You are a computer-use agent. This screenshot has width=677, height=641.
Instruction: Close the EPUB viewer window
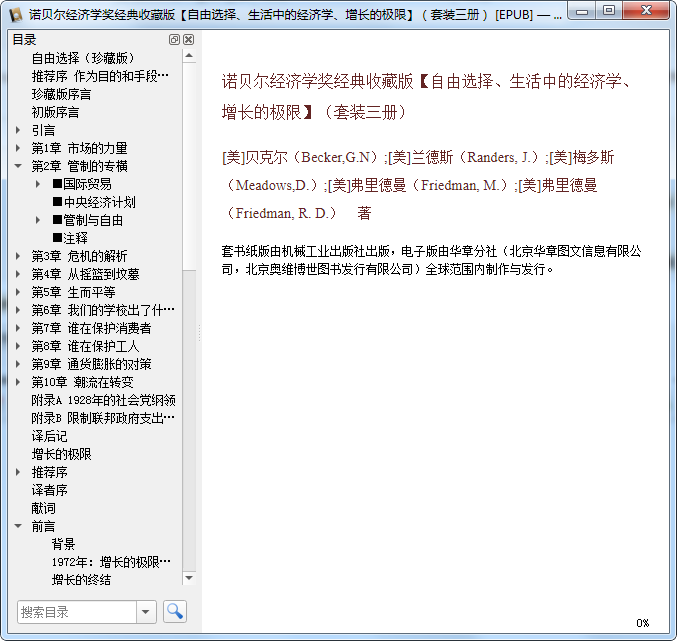tap(646, 11)
